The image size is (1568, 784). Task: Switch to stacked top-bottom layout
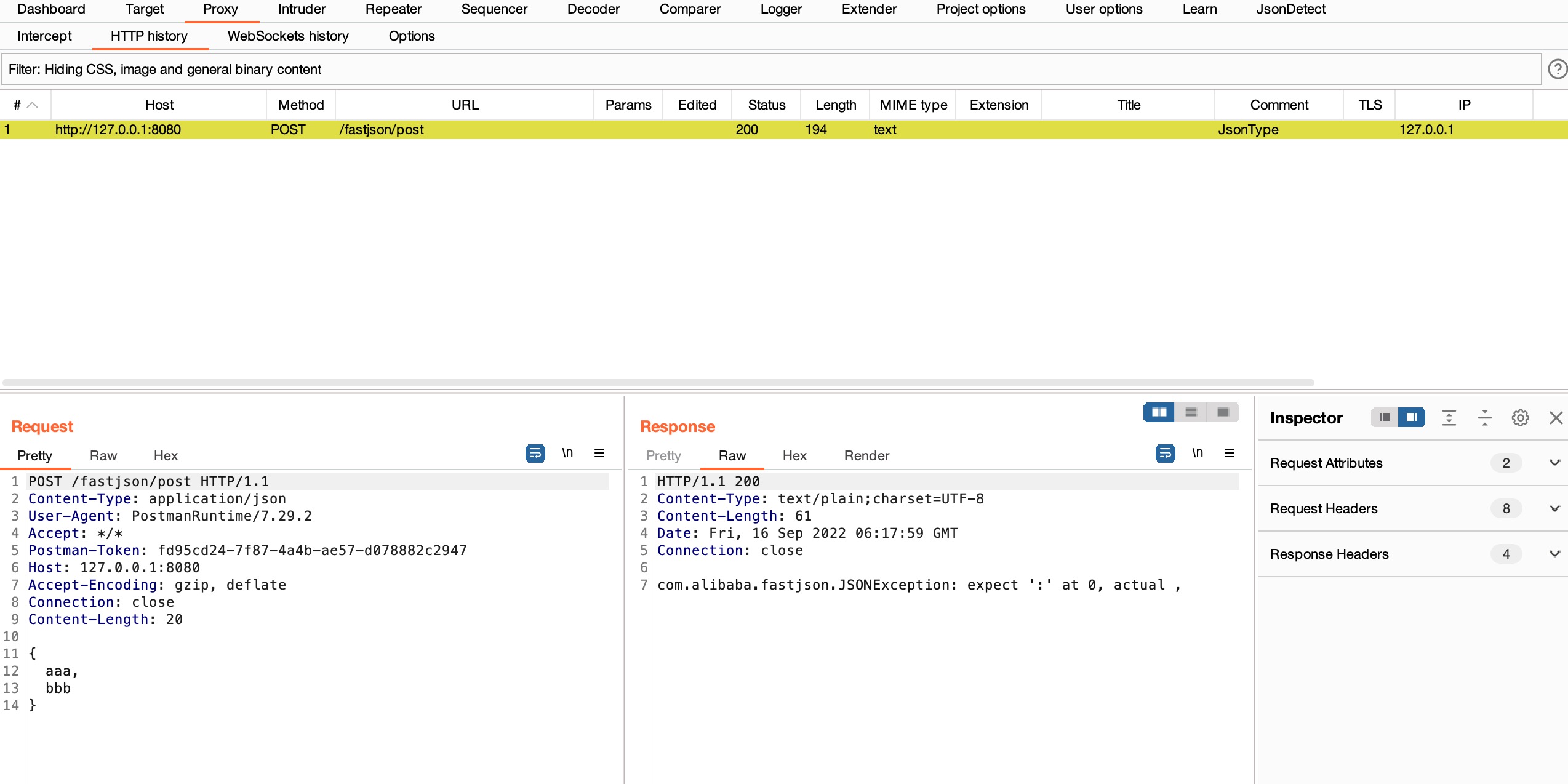coord(1191,412)
